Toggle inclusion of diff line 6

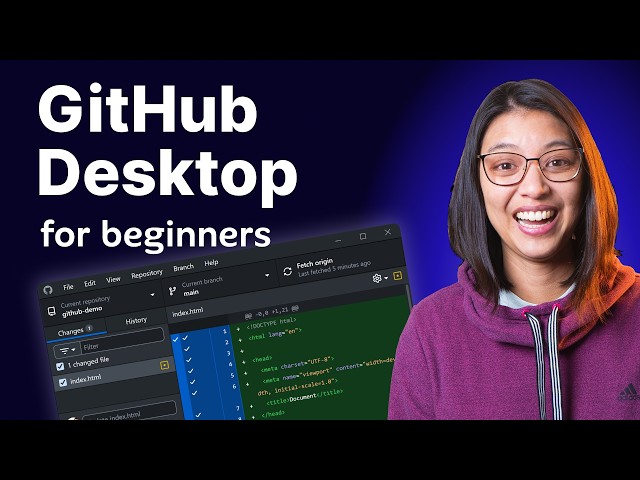point(194,393)
